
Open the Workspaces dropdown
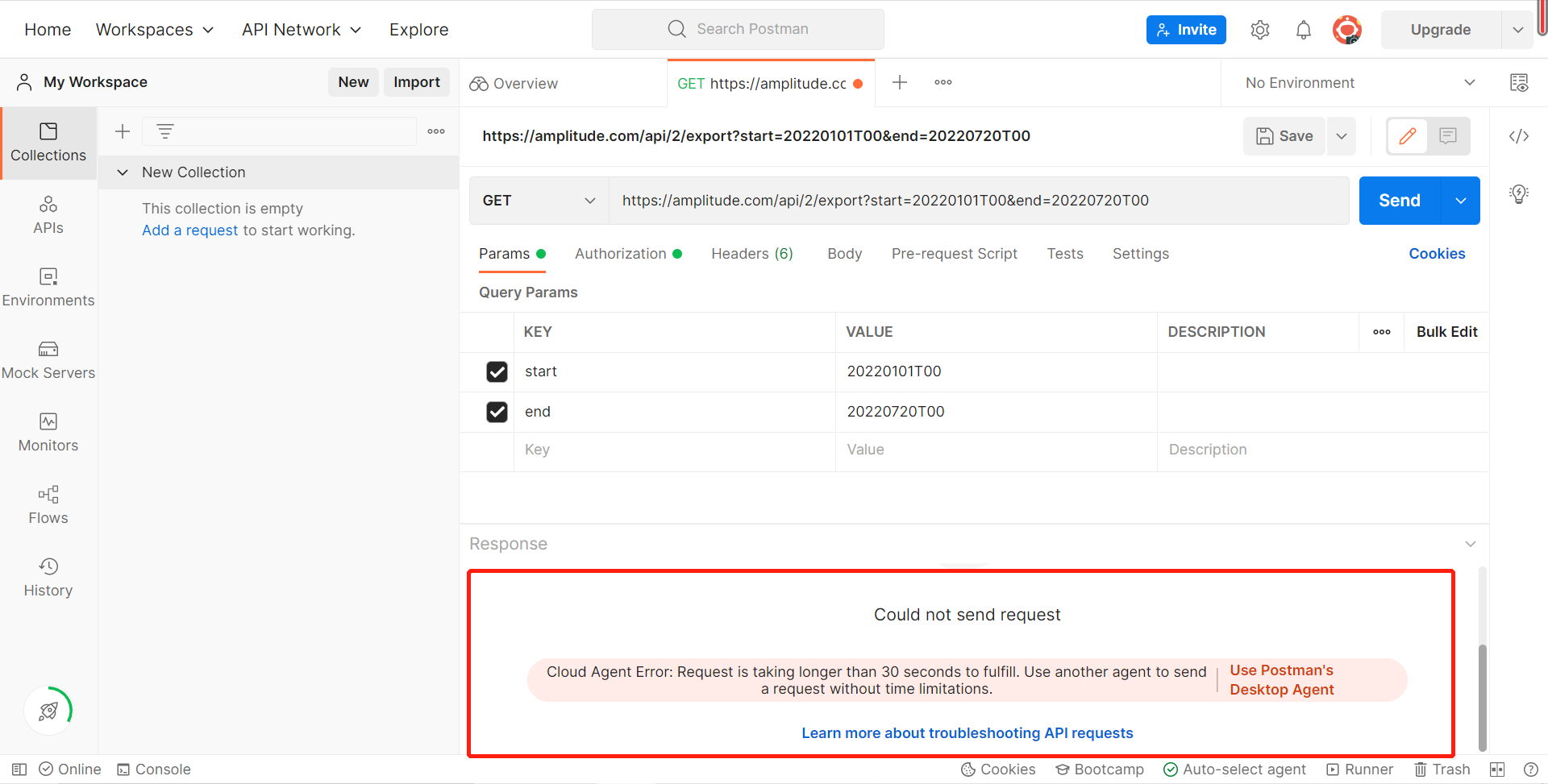click(x=155, y=30)
